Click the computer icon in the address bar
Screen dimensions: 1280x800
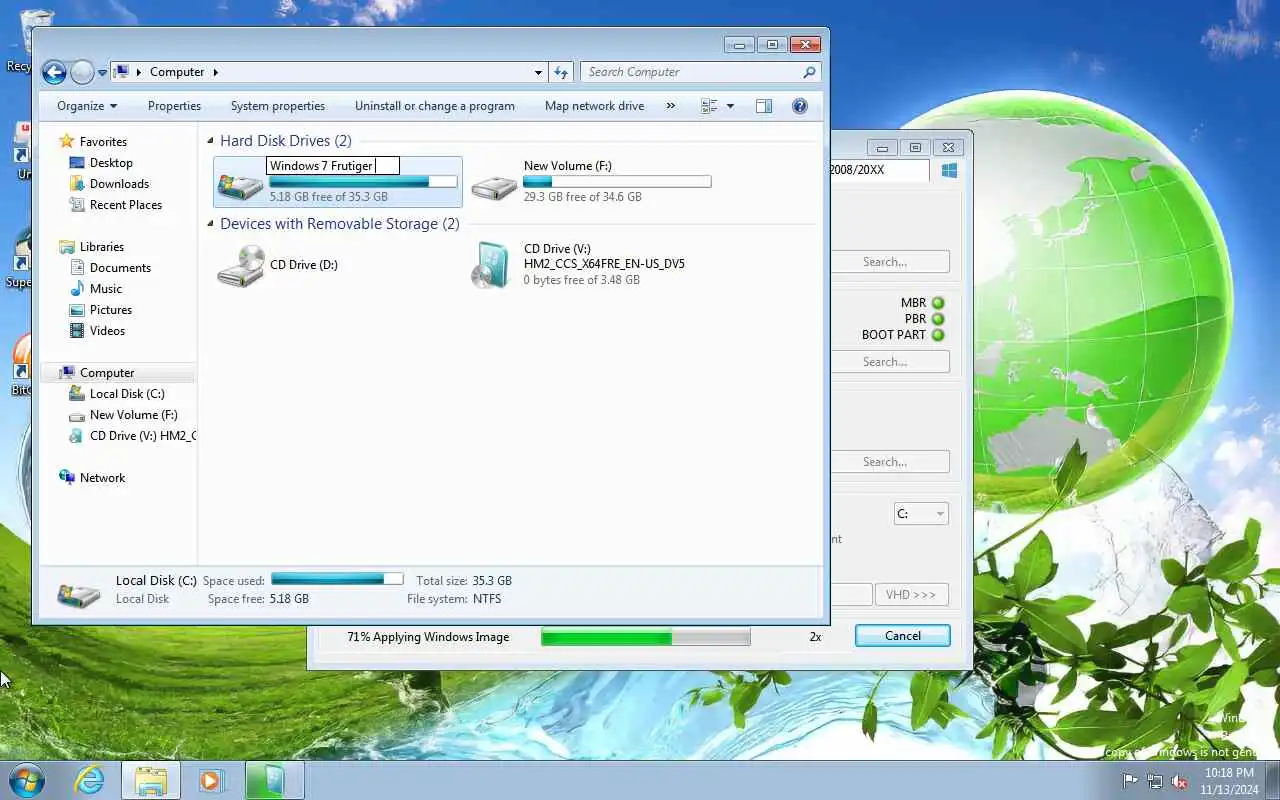[x=122, y=72]
